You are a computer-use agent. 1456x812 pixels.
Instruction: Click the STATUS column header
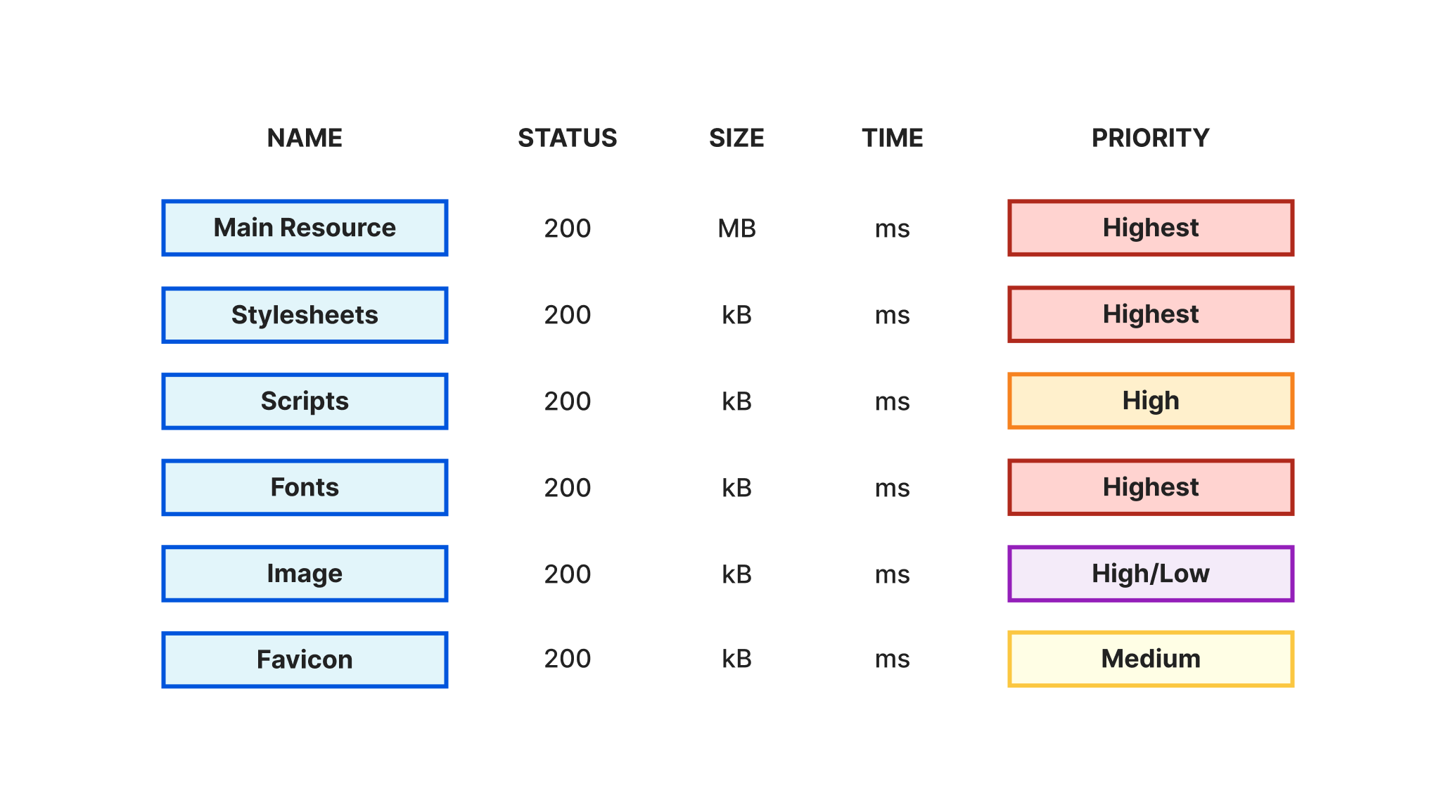coord(567,138)
